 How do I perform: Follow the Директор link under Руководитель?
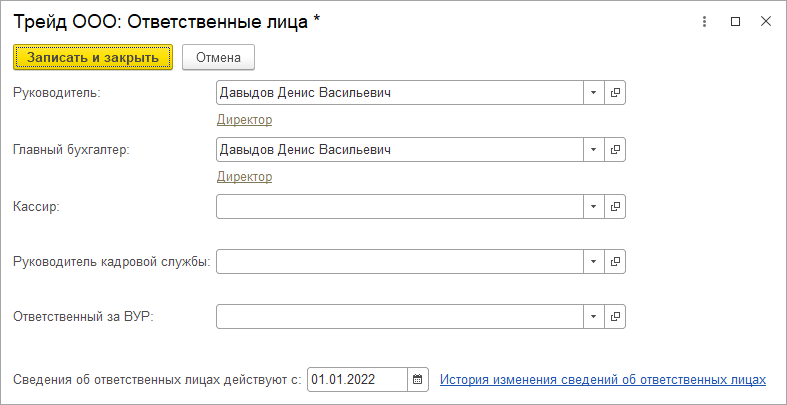pos(244,120)
